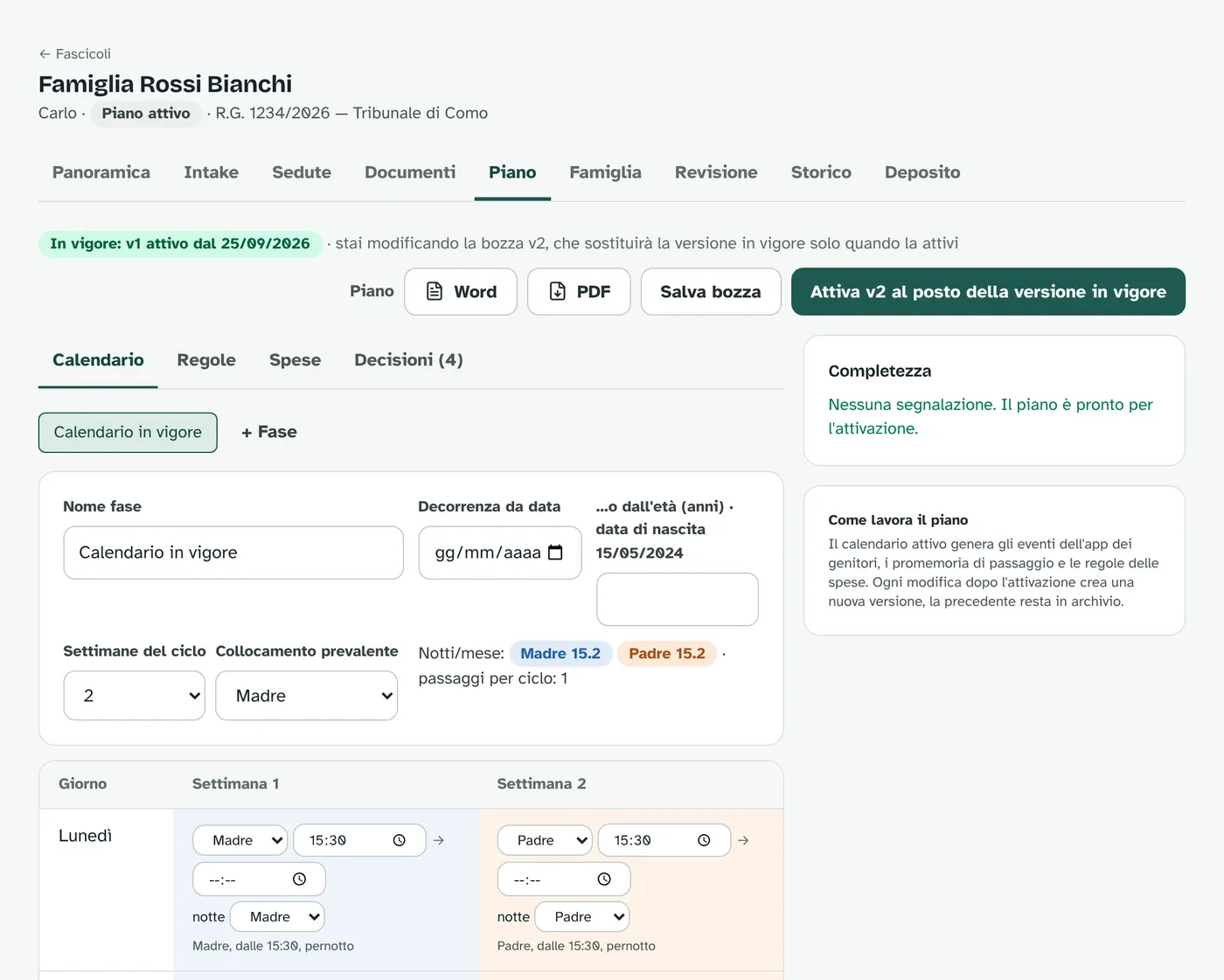The height and width of the screenshot is (980, 1224).
Task: Export the plan as Word
Action: click(461, 291)
